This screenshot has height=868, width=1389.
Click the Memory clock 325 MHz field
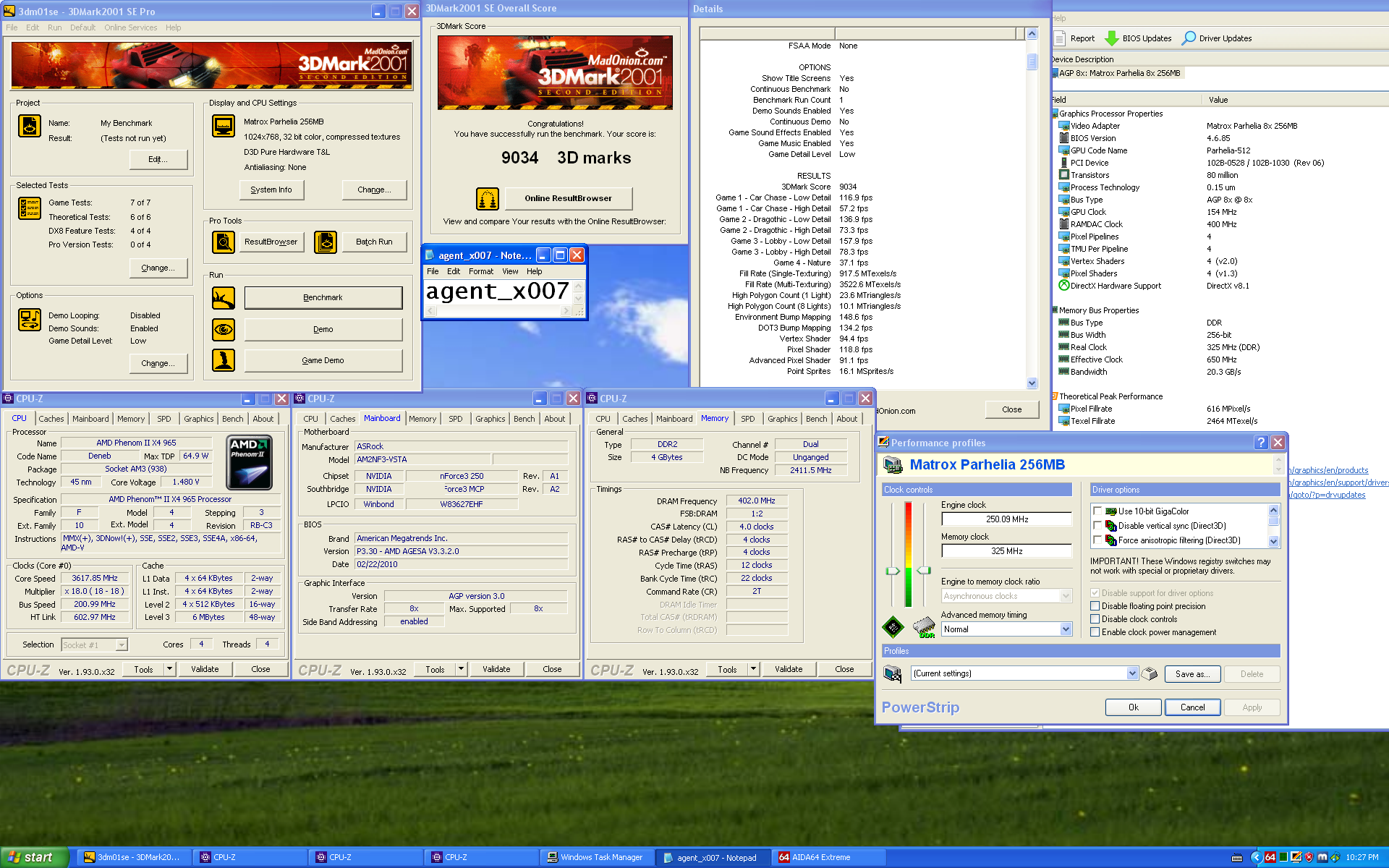(x=1006, y=551)
